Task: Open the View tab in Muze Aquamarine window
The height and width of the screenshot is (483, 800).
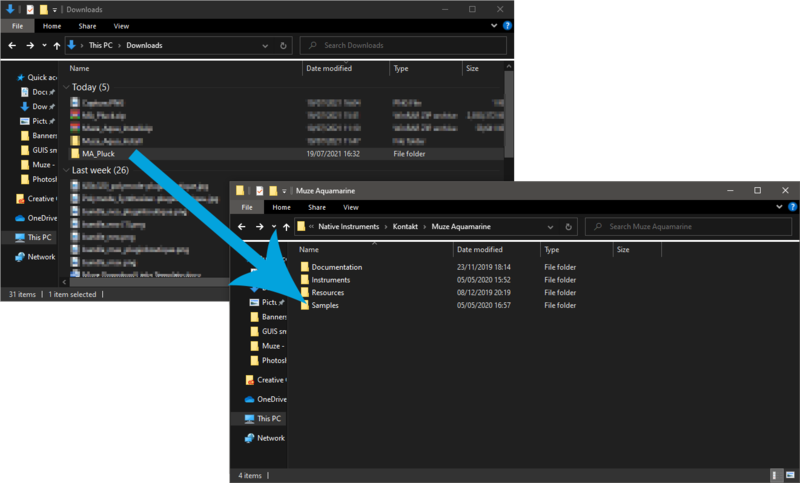Action: (351, 207)
